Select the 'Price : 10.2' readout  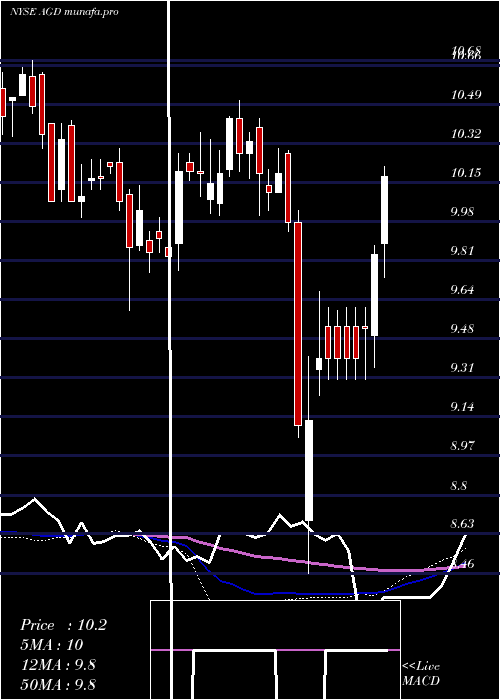point(63,625)
